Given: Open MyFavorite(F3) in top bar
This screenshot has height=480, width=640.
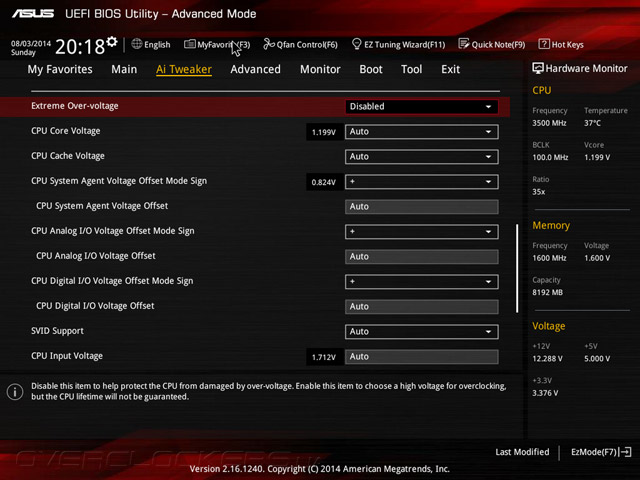Looking at the screenshot, I should [217, 44].
